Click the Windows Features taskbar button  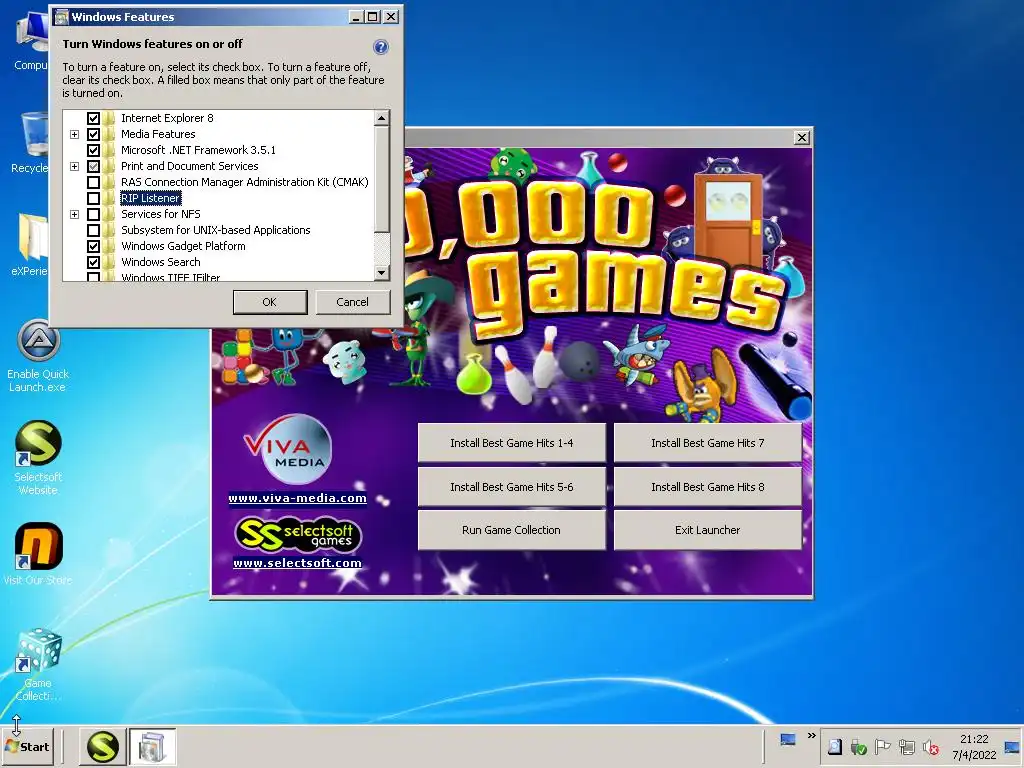152,746
